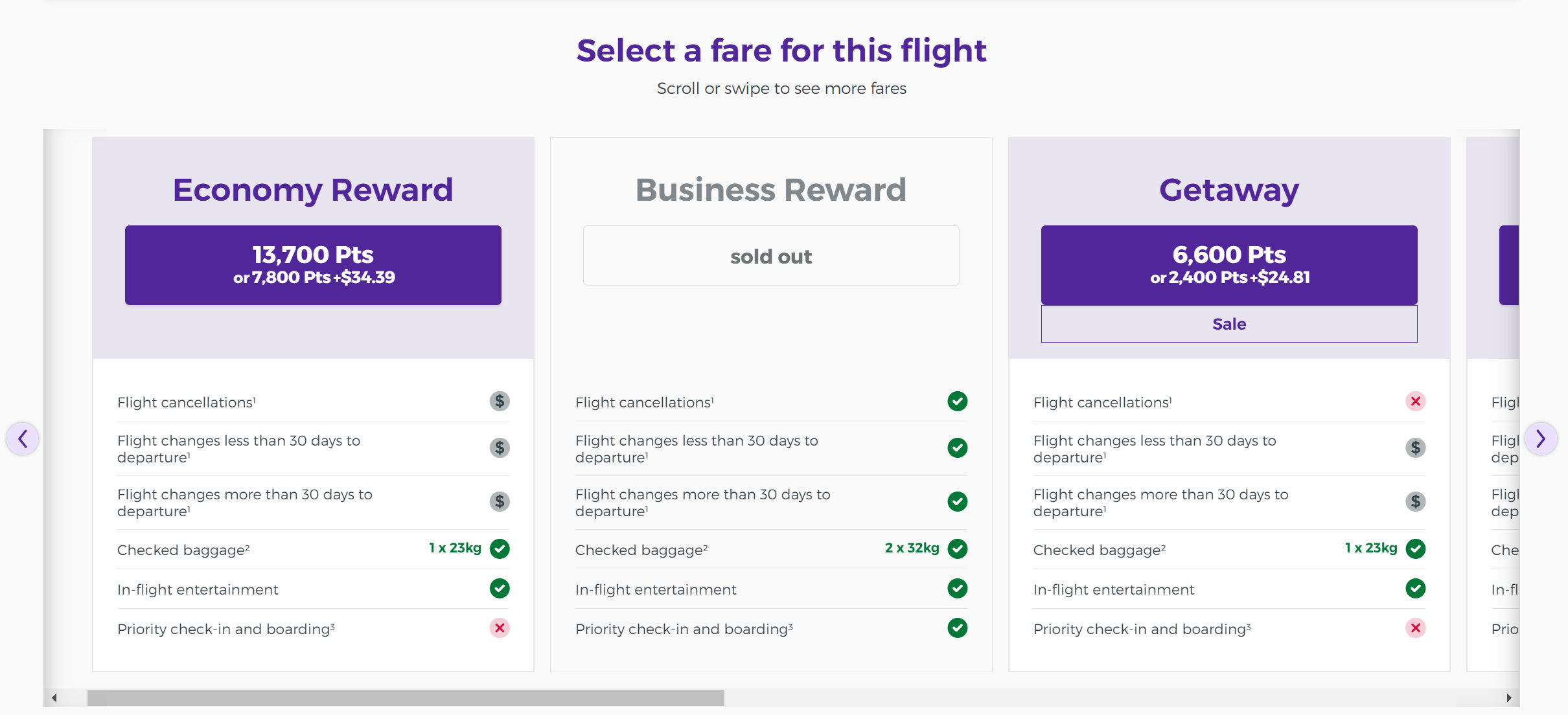Screen dimensions: 1568x715
Task: Show next fares with the right chevron arrow
Action: (x=1541, y=438)
